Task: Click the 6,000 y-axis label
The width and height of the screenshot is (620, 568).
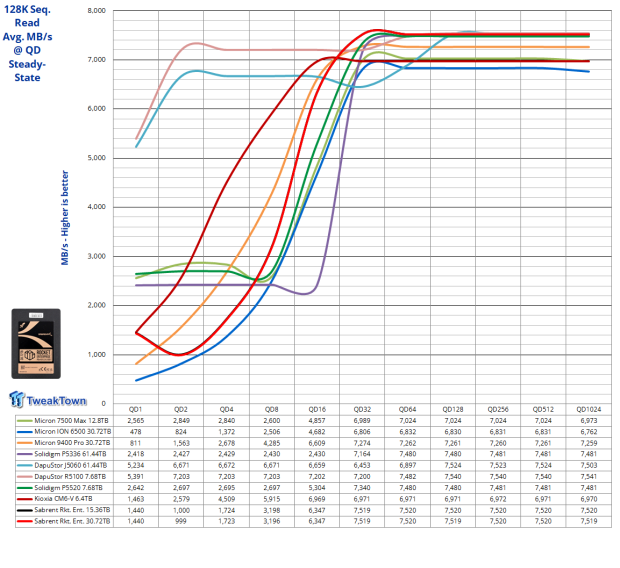Action: coord(97,109)
